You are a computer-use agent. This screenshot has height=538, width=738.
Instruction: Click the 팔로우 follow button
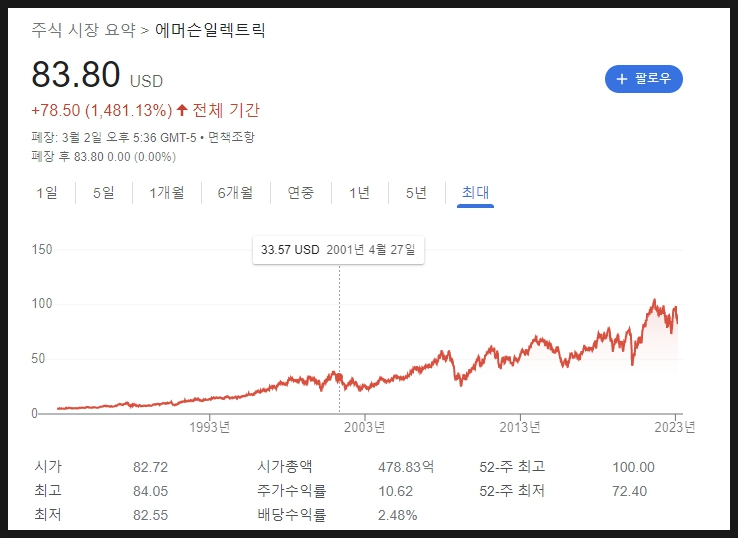[x=643, y=79]
